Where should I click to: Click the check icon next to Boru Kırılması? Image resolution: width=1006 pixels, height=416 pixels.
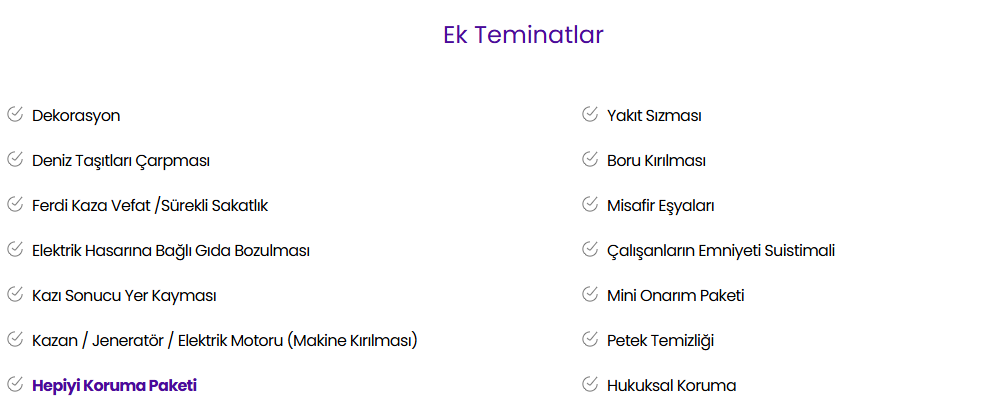[590, 159]
